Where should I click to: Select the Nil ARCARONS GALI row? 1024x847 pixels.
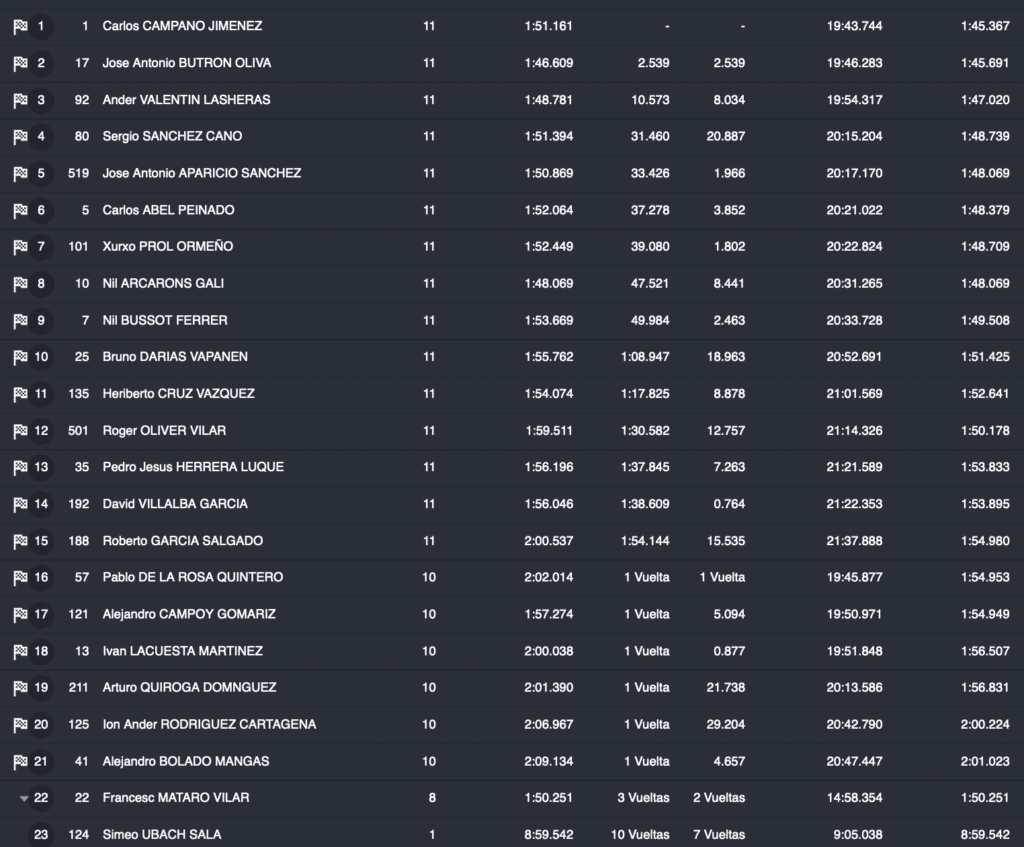pyautogui.click(x=163, y=284)
